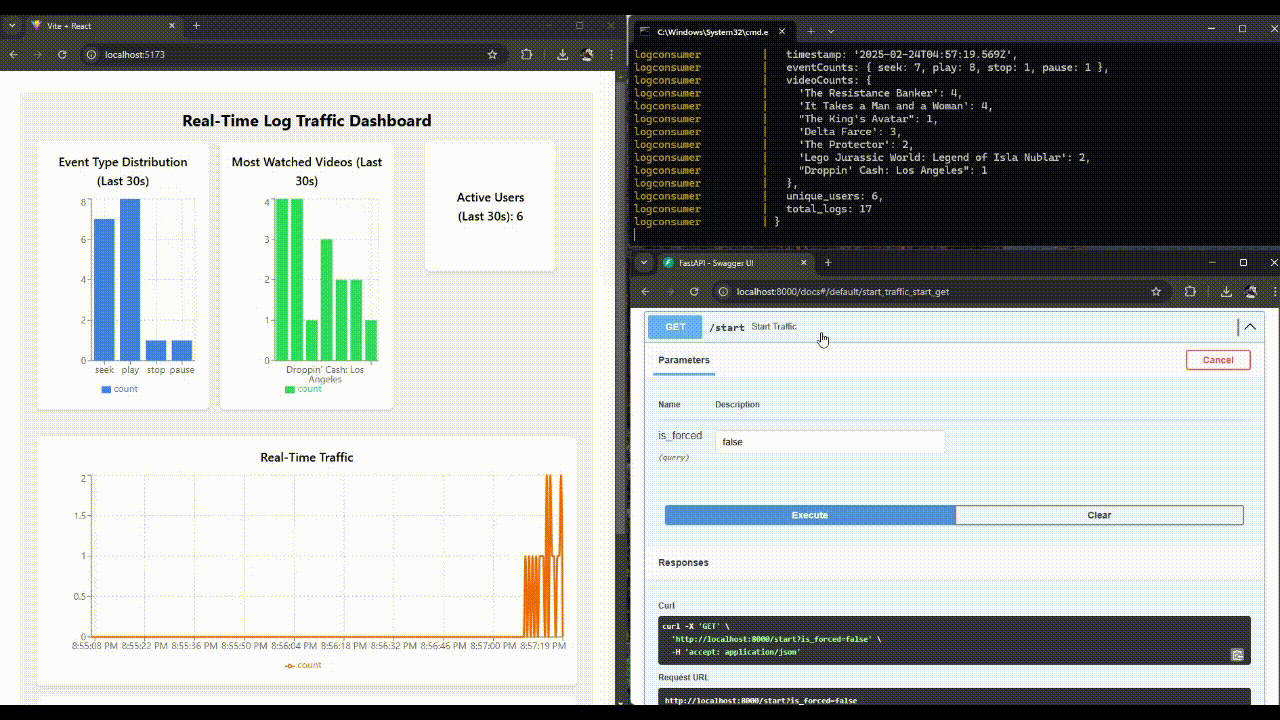Select the Parameters tab in Swagger
Screen dimensions: 1280x720
click(682, 360)
